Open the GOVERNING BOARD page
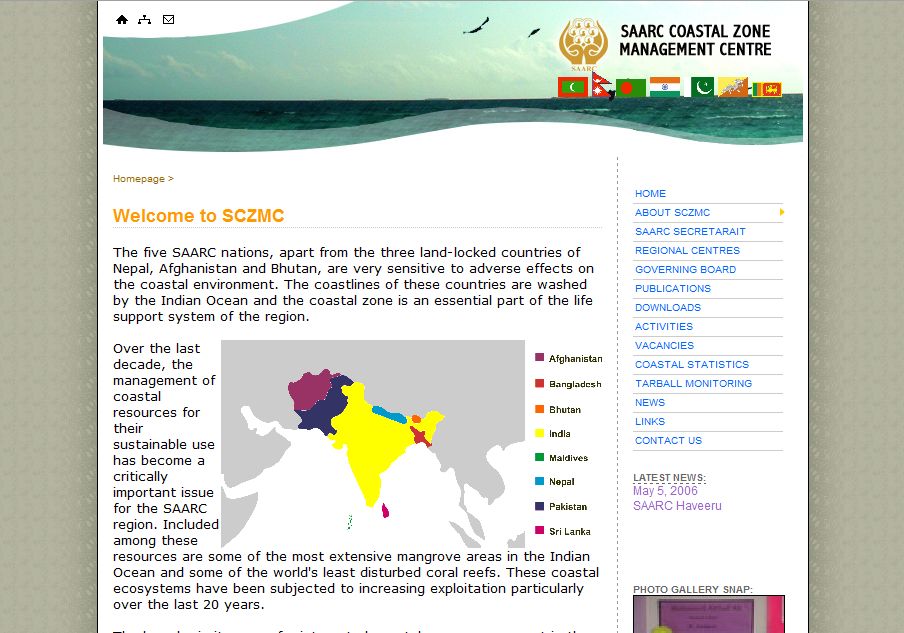Viewport: 904px width, 633px height. [x=685, y=270]
